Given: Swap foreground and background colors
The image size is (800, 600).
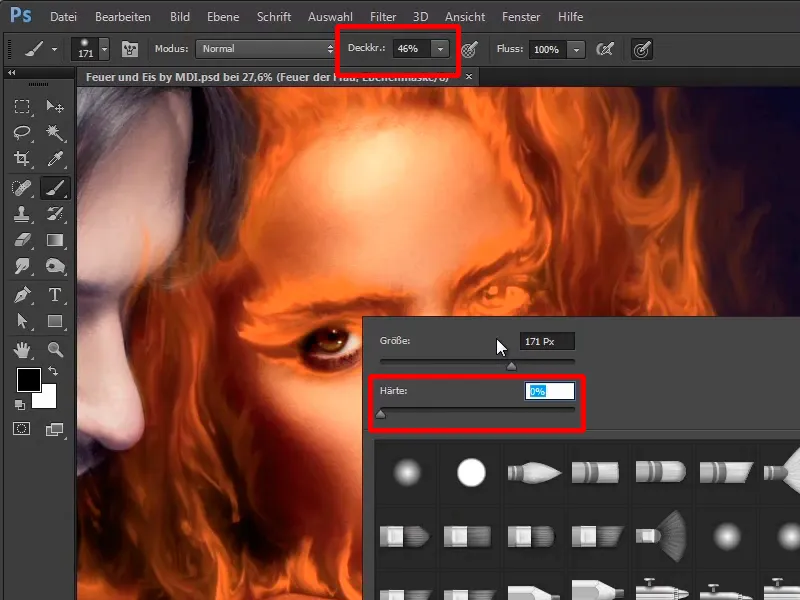Looking at the screenshot, I should 53,371.
